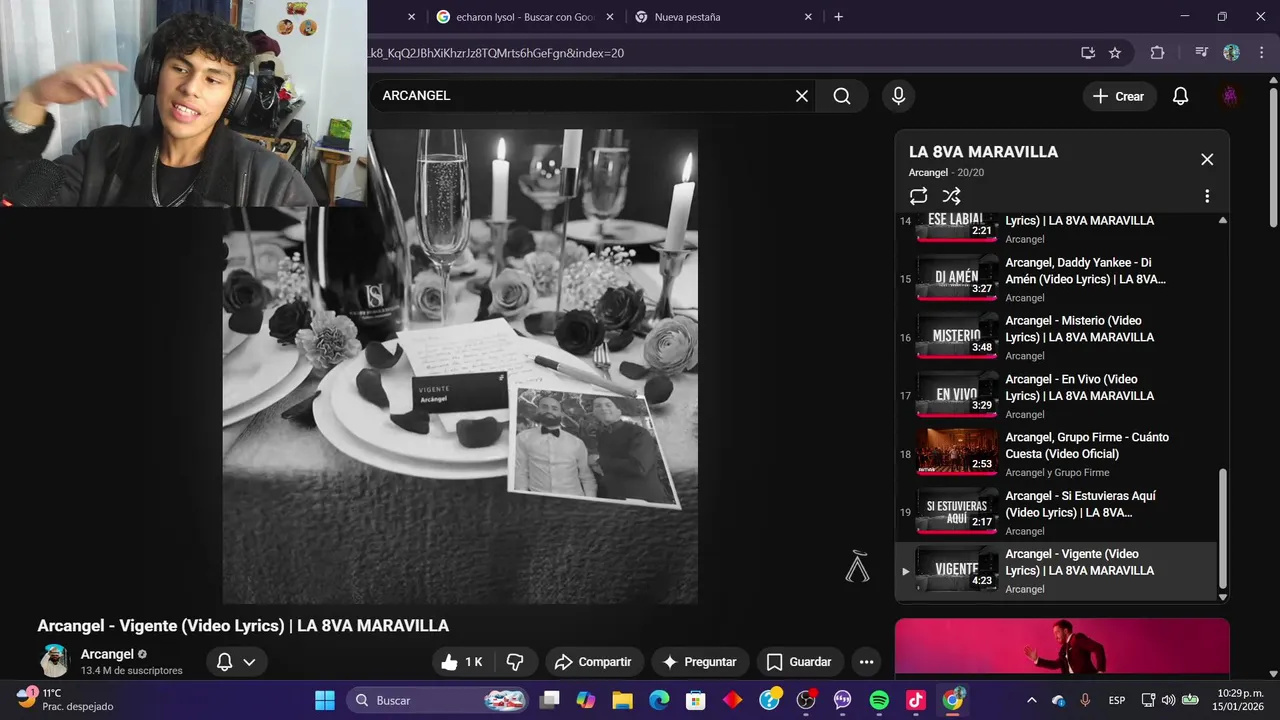
Task: Click playlist scrollbar up arrow
Action: click(x=1222, y=220)
